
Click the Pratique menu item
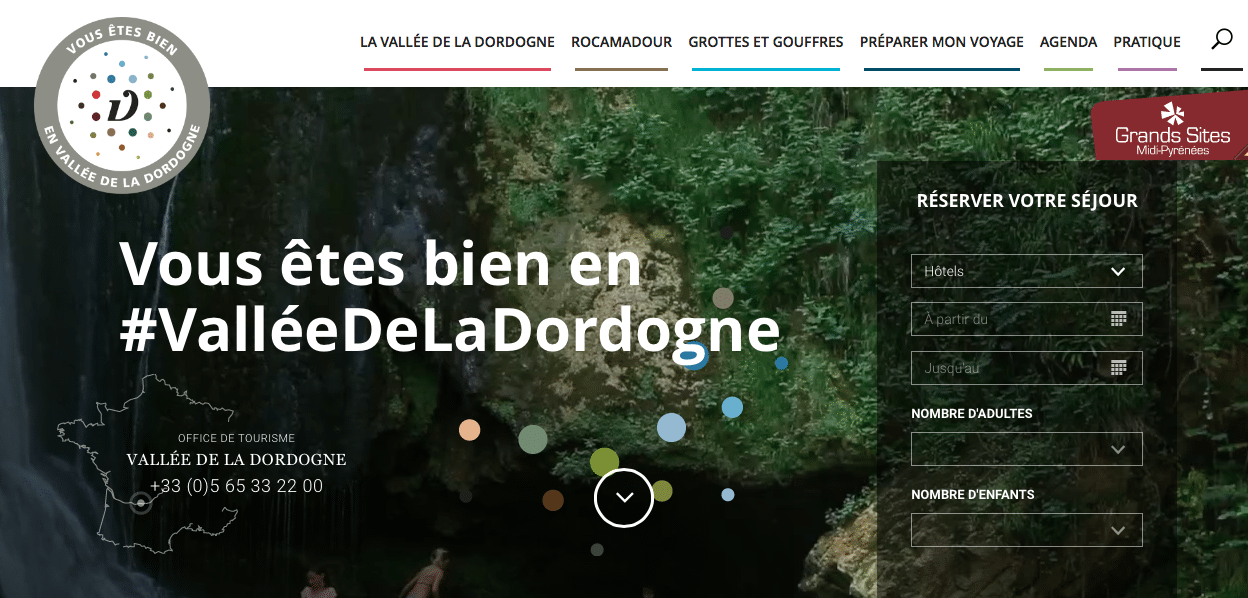point(1146,42)
